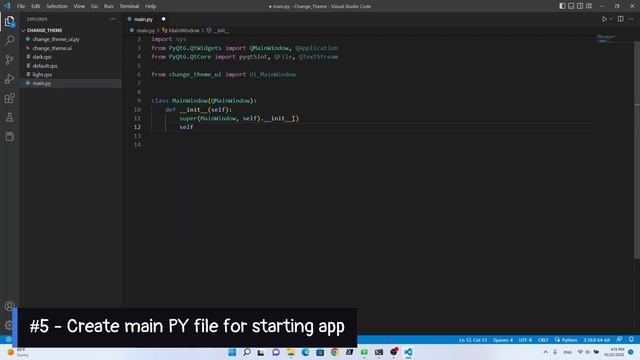Click 'Ui_MainWindow' import on line 6
Viewport: 640px width, 360px height.
coord(273,74)
